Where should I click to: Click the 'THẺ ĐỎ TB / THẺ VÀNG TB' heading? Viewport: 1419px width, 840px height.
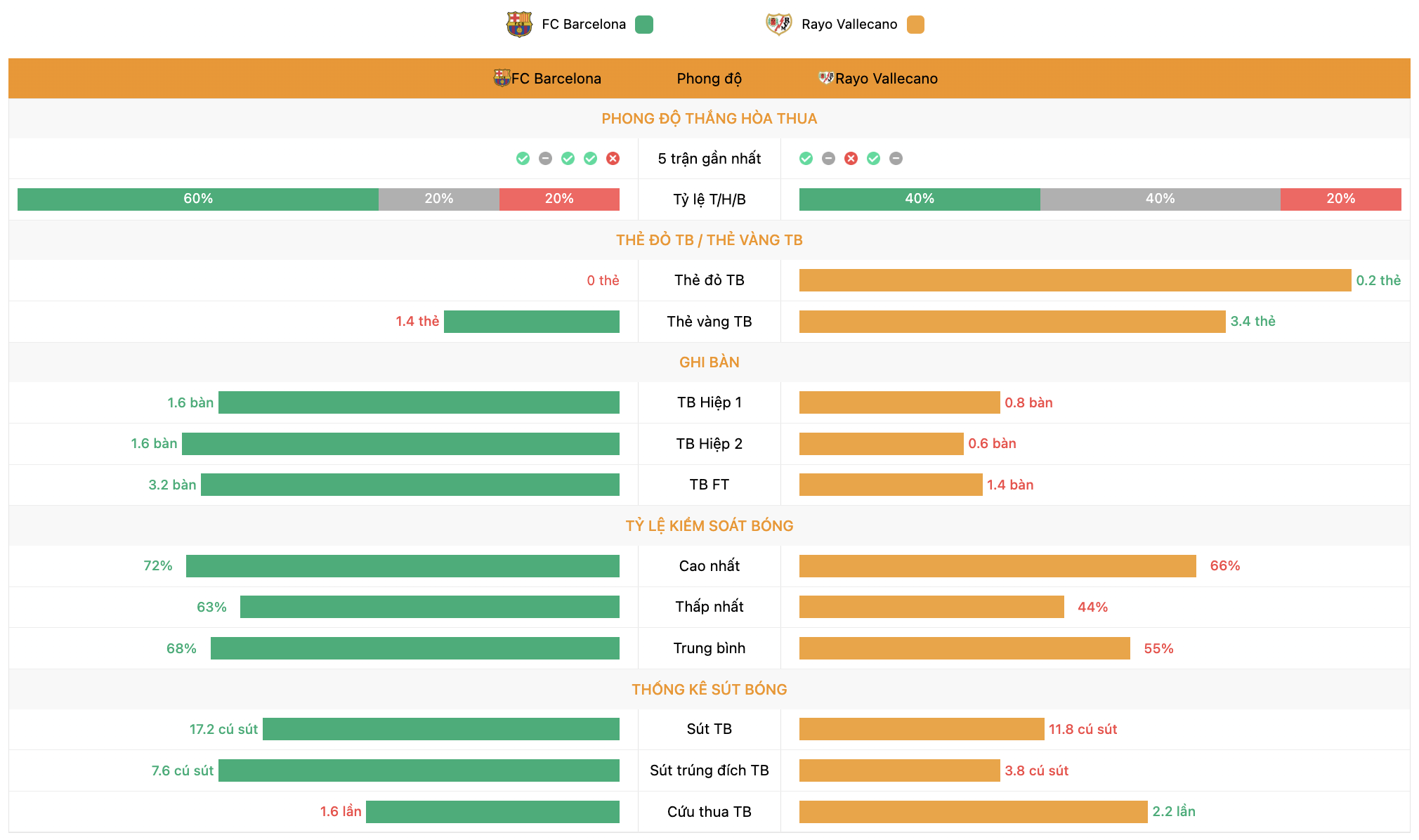coord(709,240)
